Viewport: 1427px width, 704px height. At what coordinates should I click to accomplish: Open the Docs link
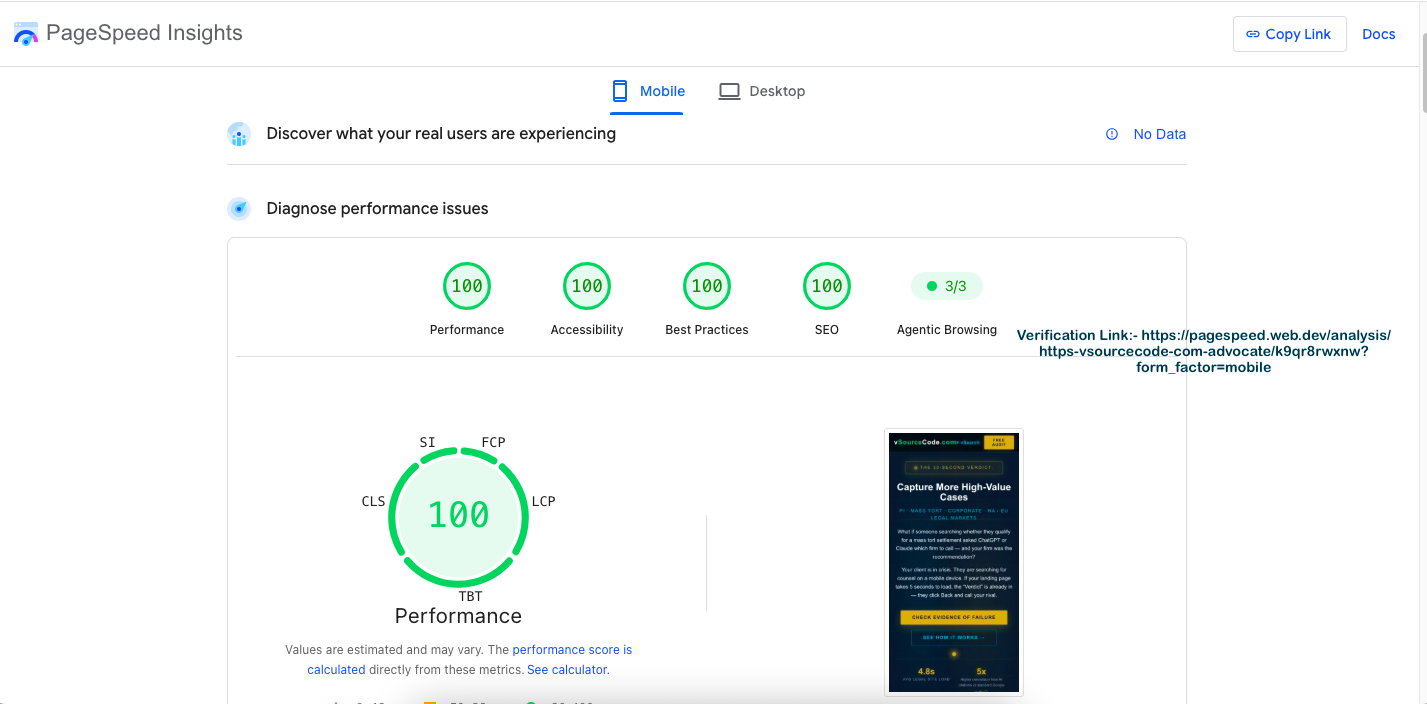click(x=1378, y=34)
